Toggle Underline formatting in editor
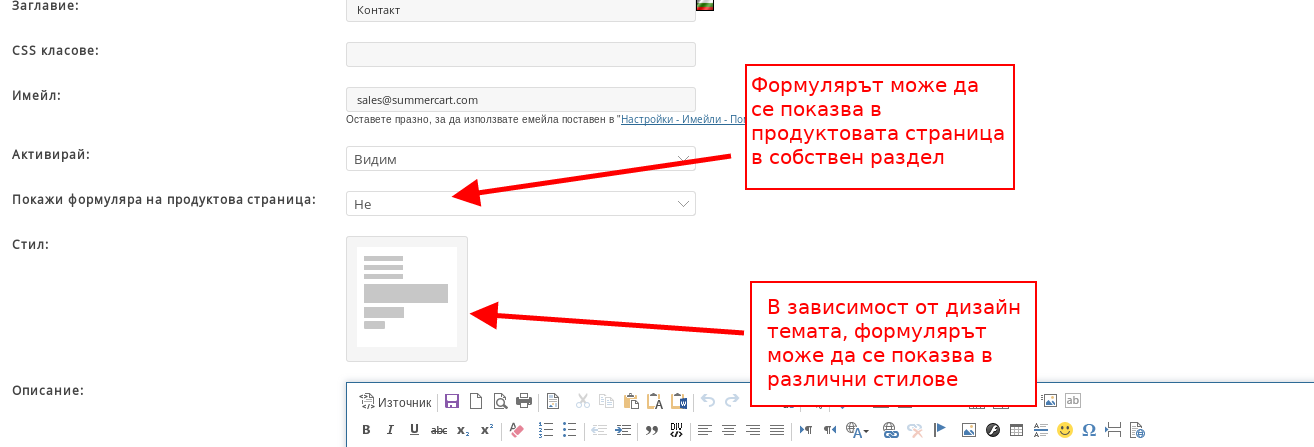The width and height of the screenshot is (1314, 447). pyautogui.click(x=414, y=430)
